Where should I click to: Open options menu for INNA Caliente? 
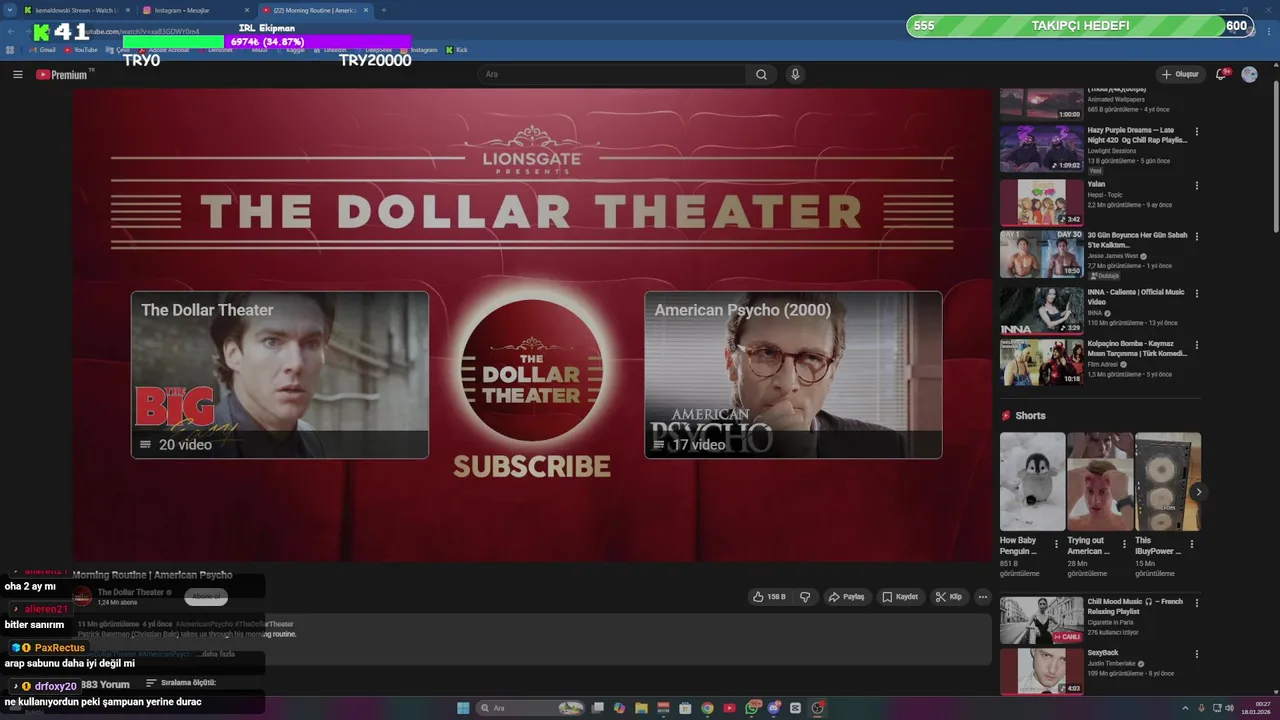pyautogui.click(x=1196, y=293)
